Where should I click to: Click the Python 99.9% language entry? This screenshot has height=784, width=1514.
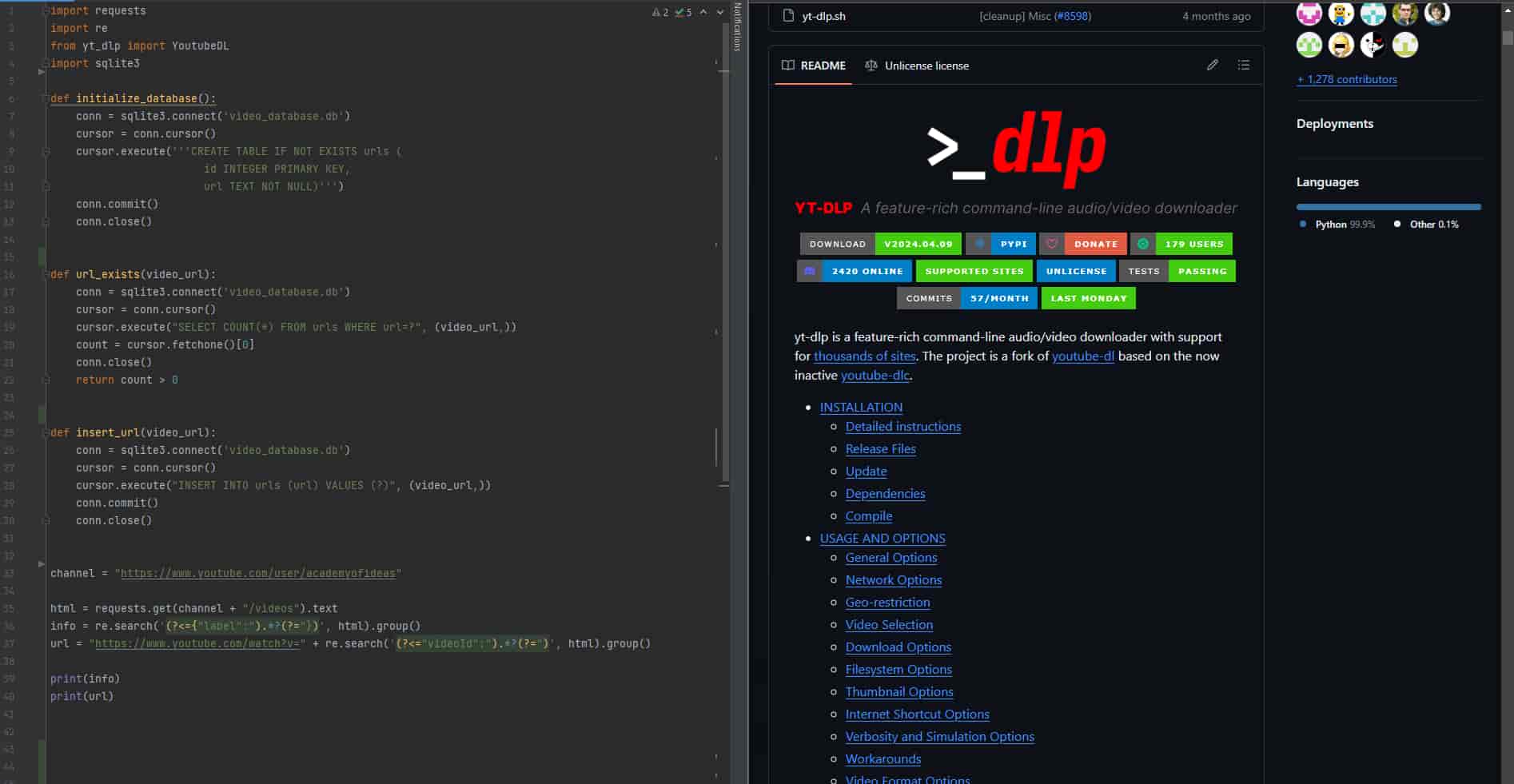[1337, 225]
